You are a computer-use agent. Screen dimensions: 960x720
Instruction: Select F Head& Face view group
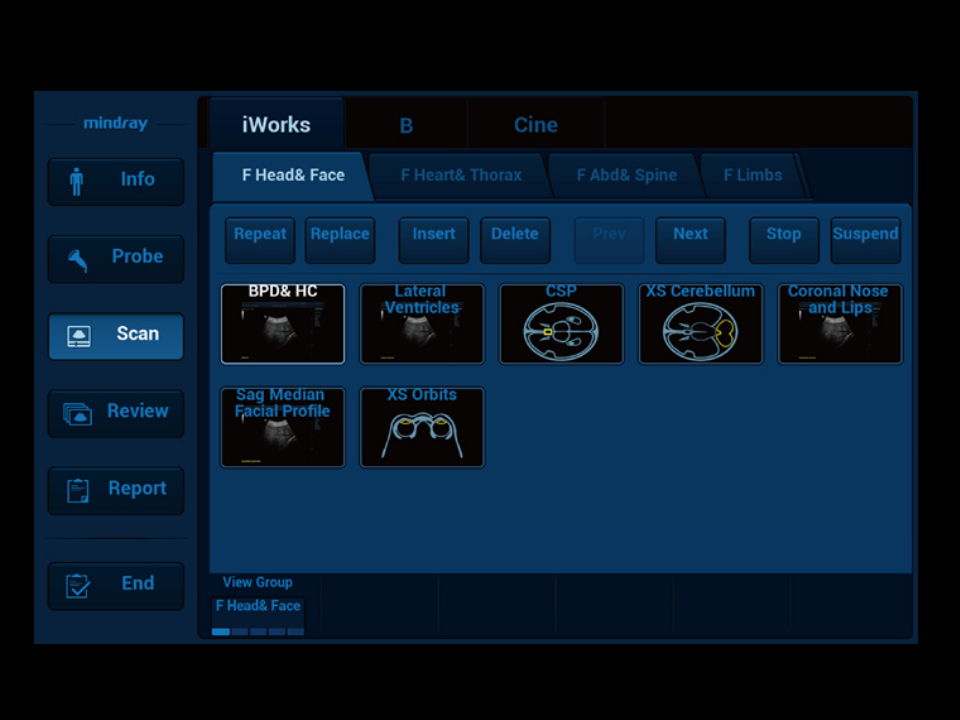tap(258, 606)
